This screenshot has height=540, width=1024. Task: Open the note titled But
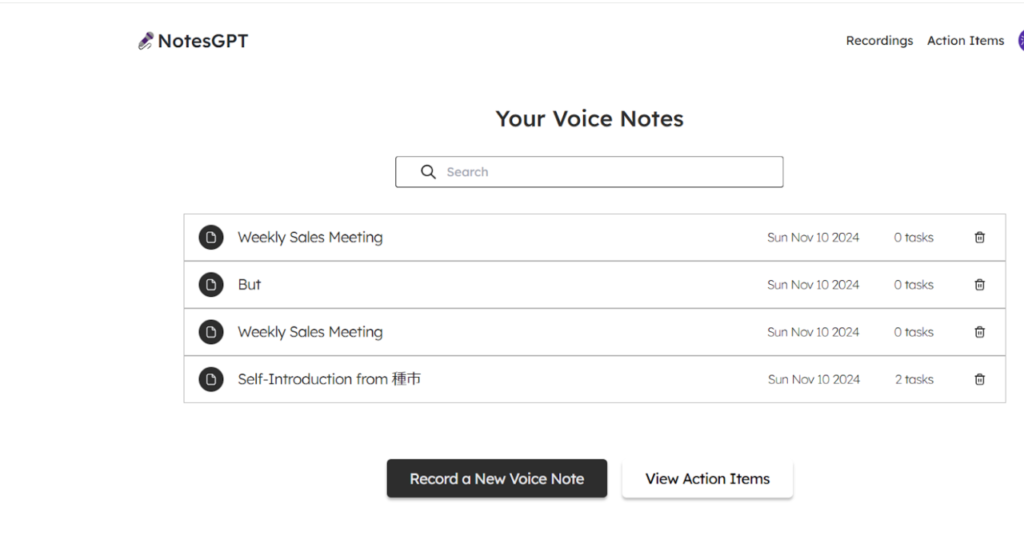(594, 285)
